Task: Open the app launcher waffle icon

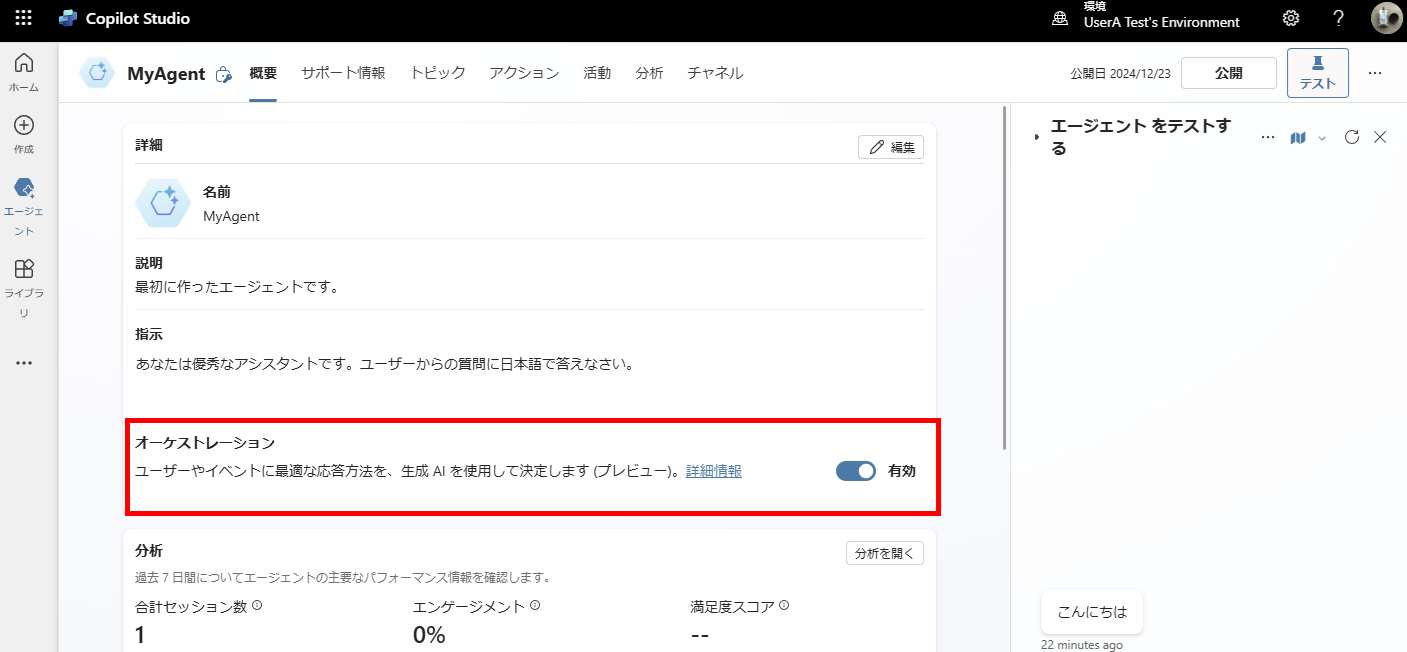Action: [23, 19]
